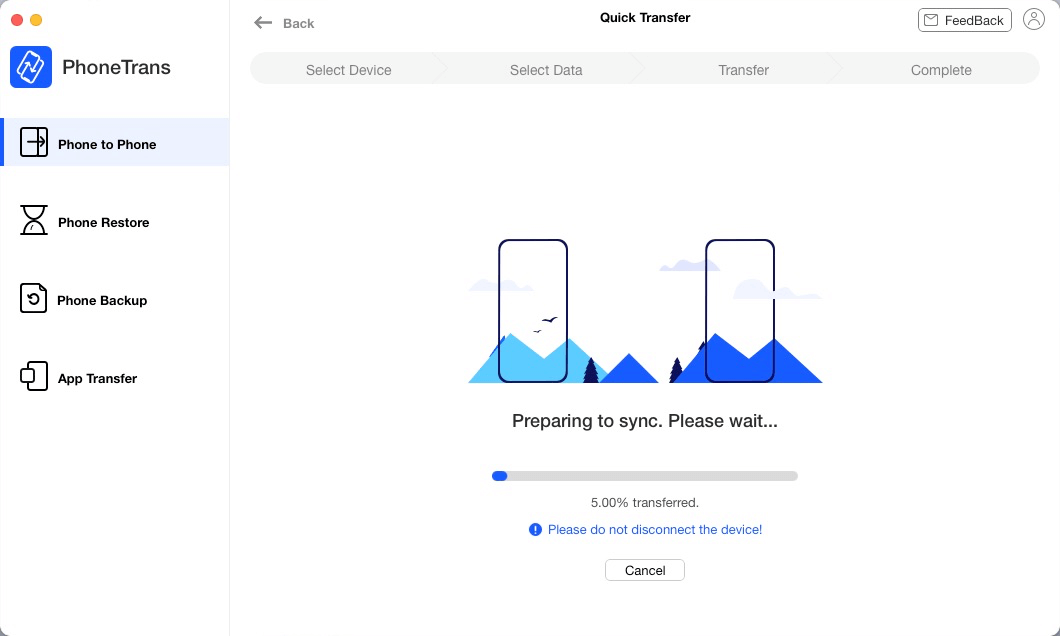Click the blue info icon near disconnect warning
1060x636 pixels.
coord(536,529)
